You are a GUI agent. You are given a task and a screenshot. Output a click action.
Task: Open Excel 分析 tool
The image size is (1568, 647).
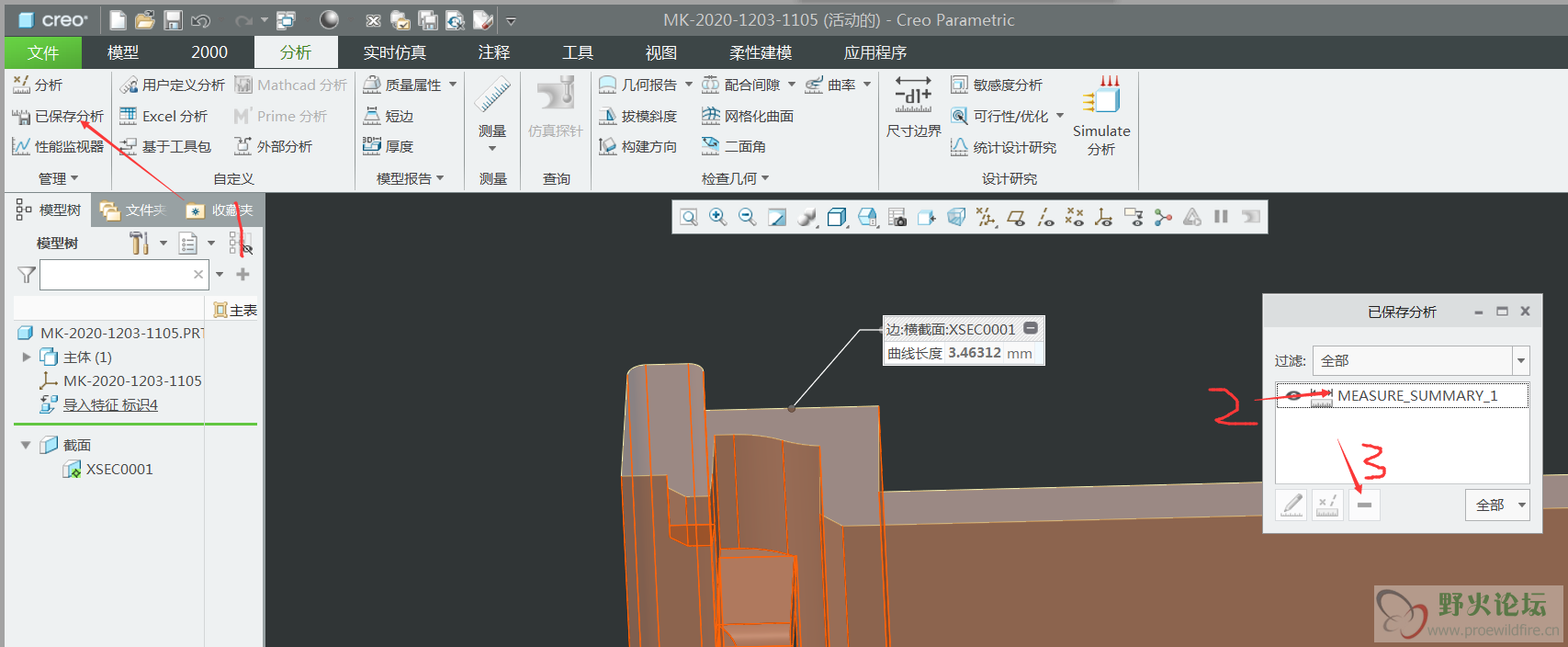coord(164,116)
